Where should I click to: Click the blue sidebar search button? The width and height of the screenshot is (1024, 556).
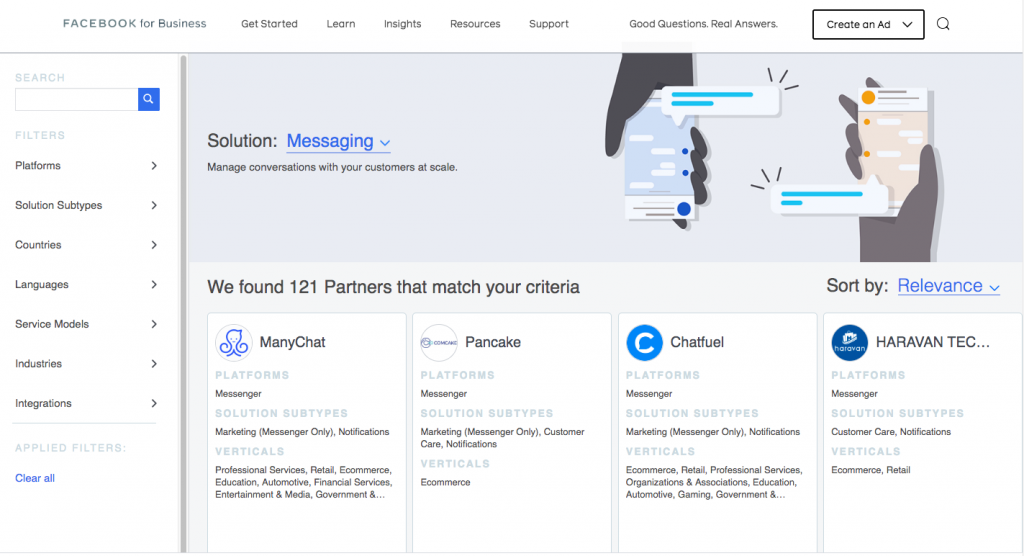click(x=149, y=99)
